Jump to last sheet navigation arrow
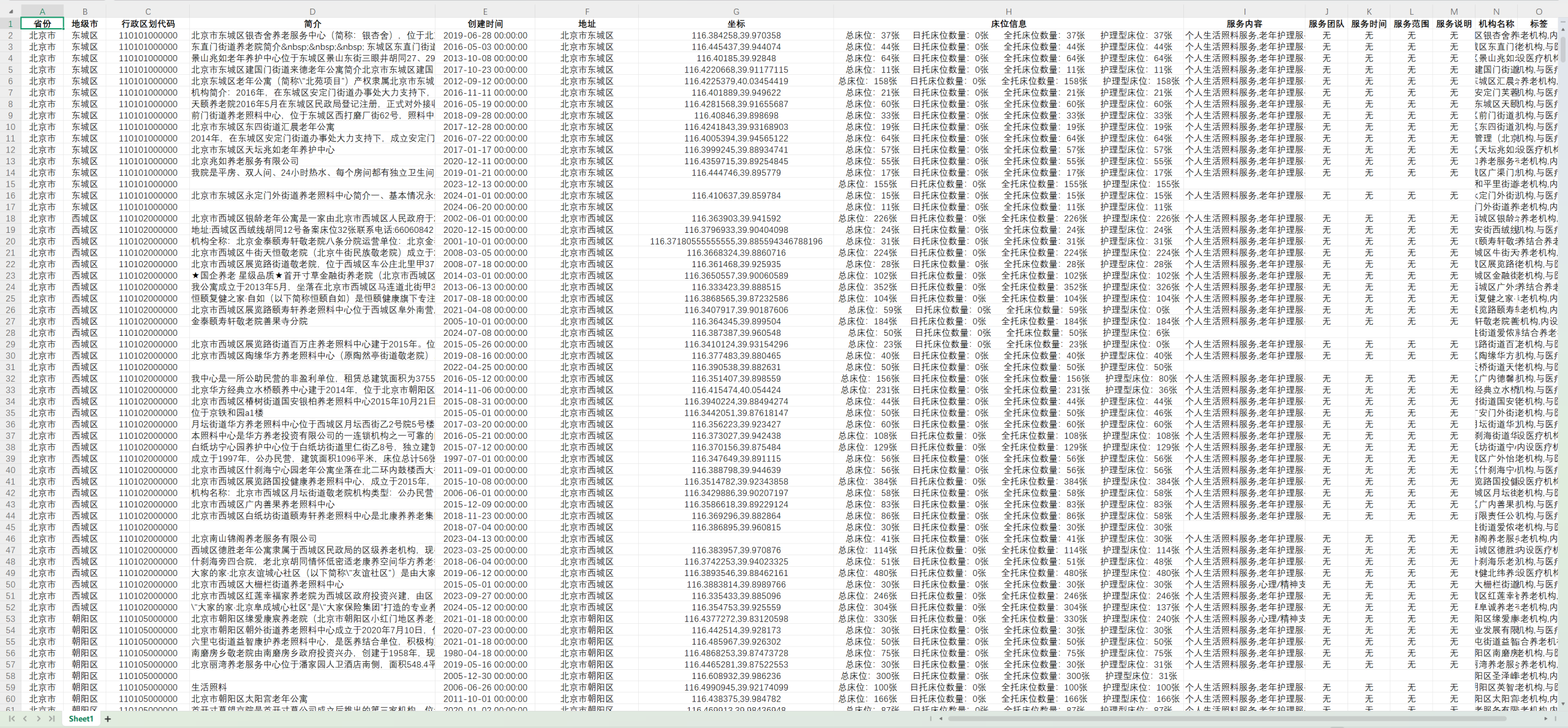This screenshot has width=1568, height=728. click(x=52, y=719)
